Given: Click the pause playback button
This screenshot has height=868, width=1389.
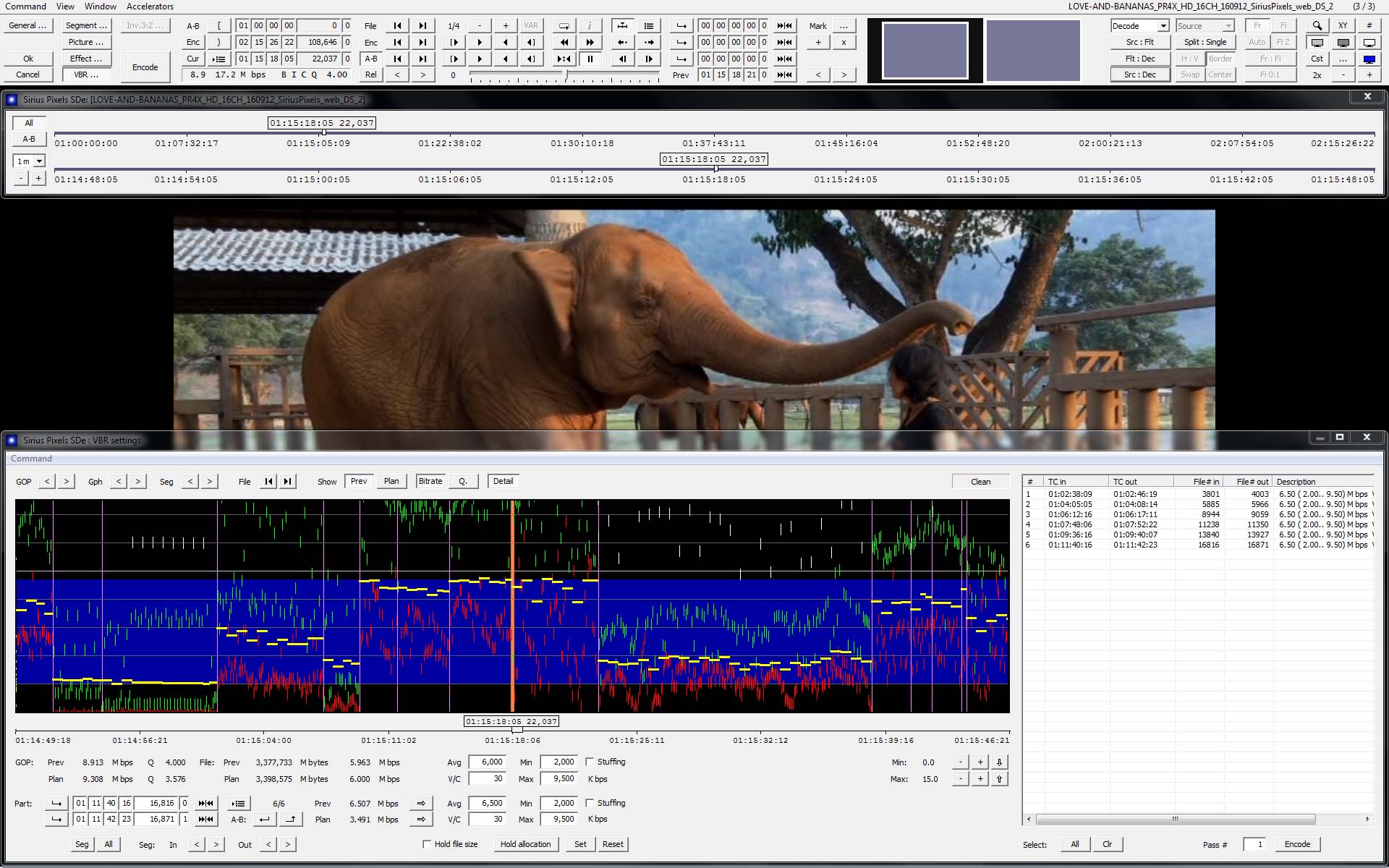Looking at the screenshot, I should click(x=590, y=59).
